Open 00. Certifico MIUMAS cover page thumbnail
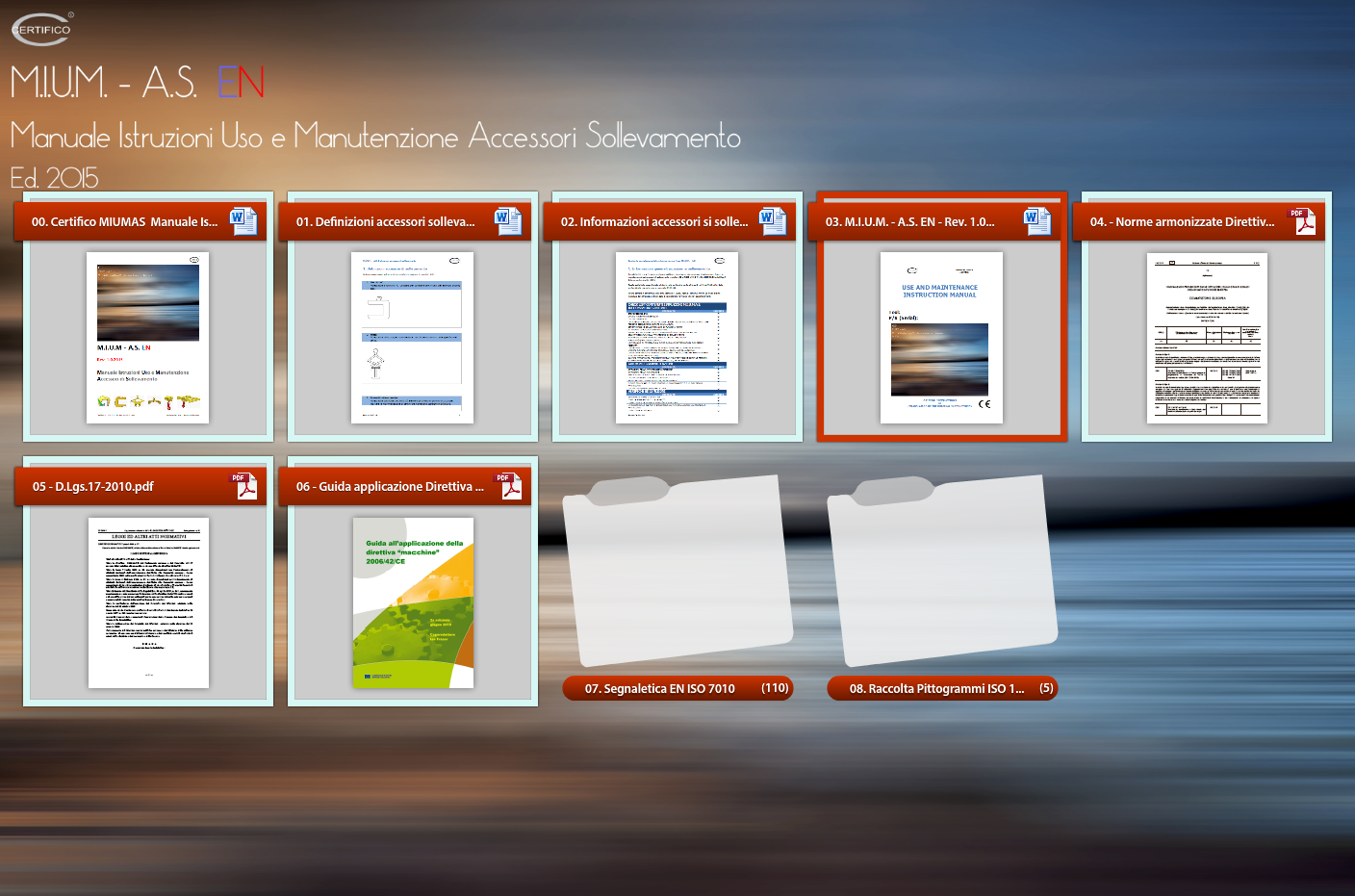This screenshot has width=1355, height=896. click(x=148, y=338)
